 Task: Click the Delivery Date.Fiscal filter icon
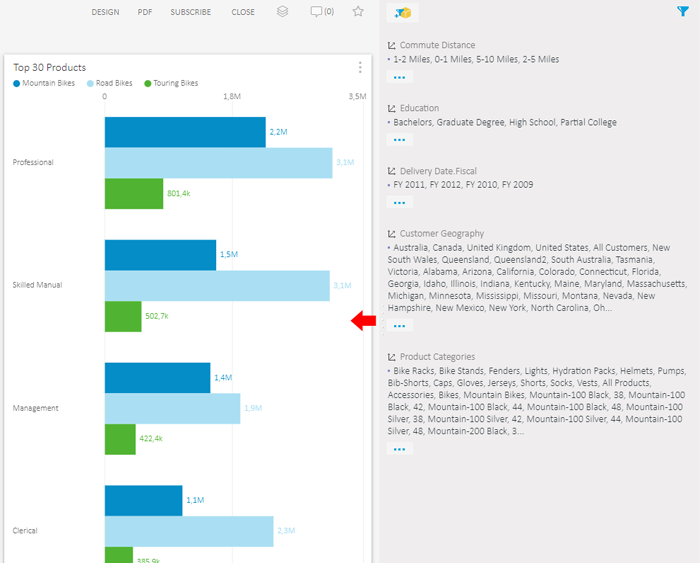coord(392,171)
